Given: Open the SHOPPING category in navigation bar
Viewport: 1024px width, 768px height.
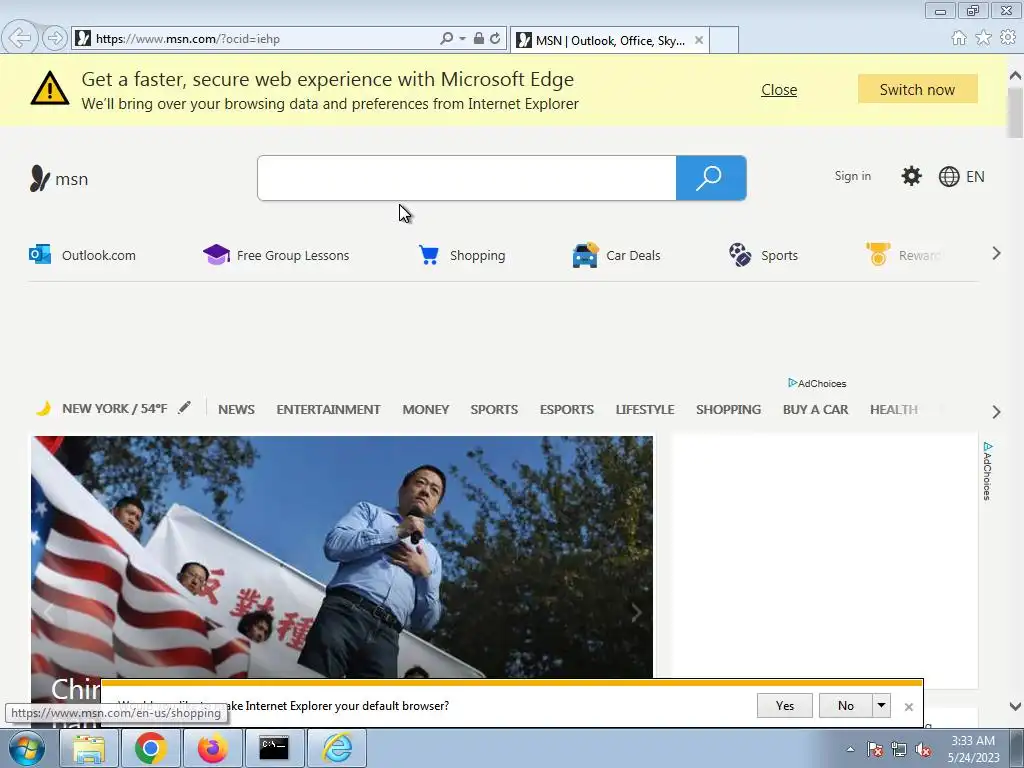Looking at the screenshot, I should click(x=728, y=409).
